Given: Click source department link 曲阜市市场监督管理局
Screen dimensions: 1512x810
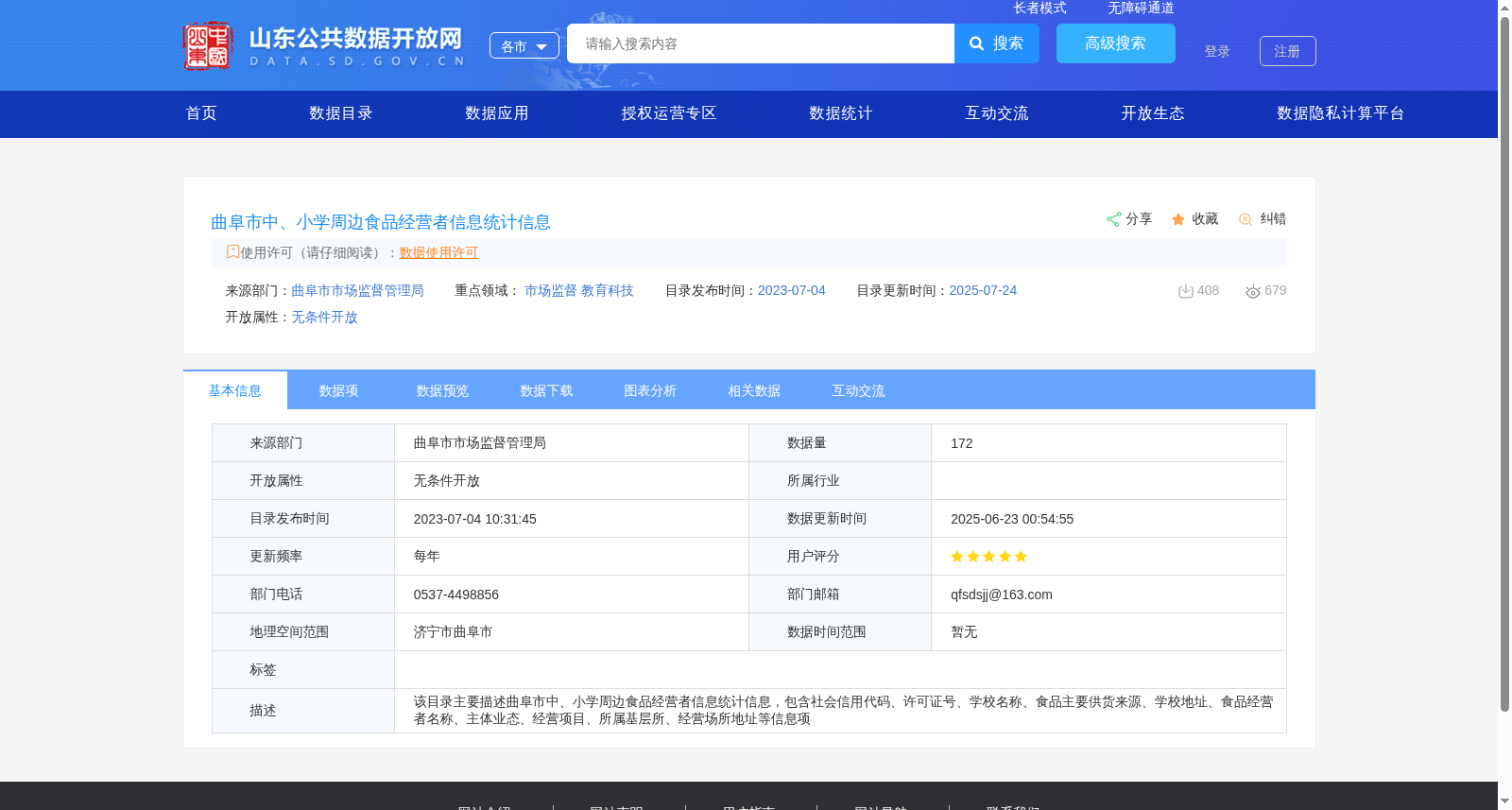Looking at the screenshot, I should click(358, 290).
